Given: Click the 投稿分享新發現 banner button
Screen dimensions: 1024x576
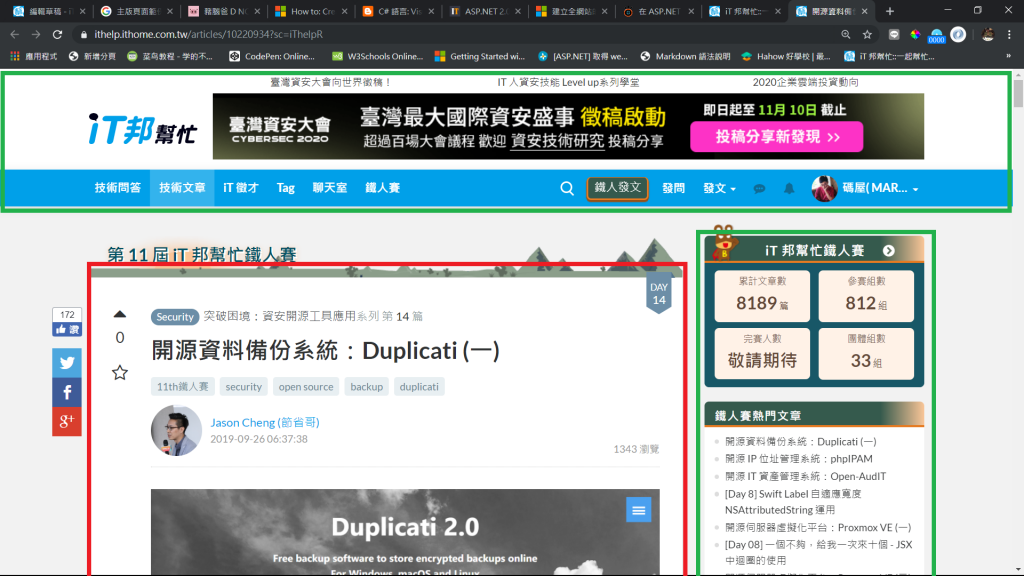Looking at the screenshot, I should (776, 137).
